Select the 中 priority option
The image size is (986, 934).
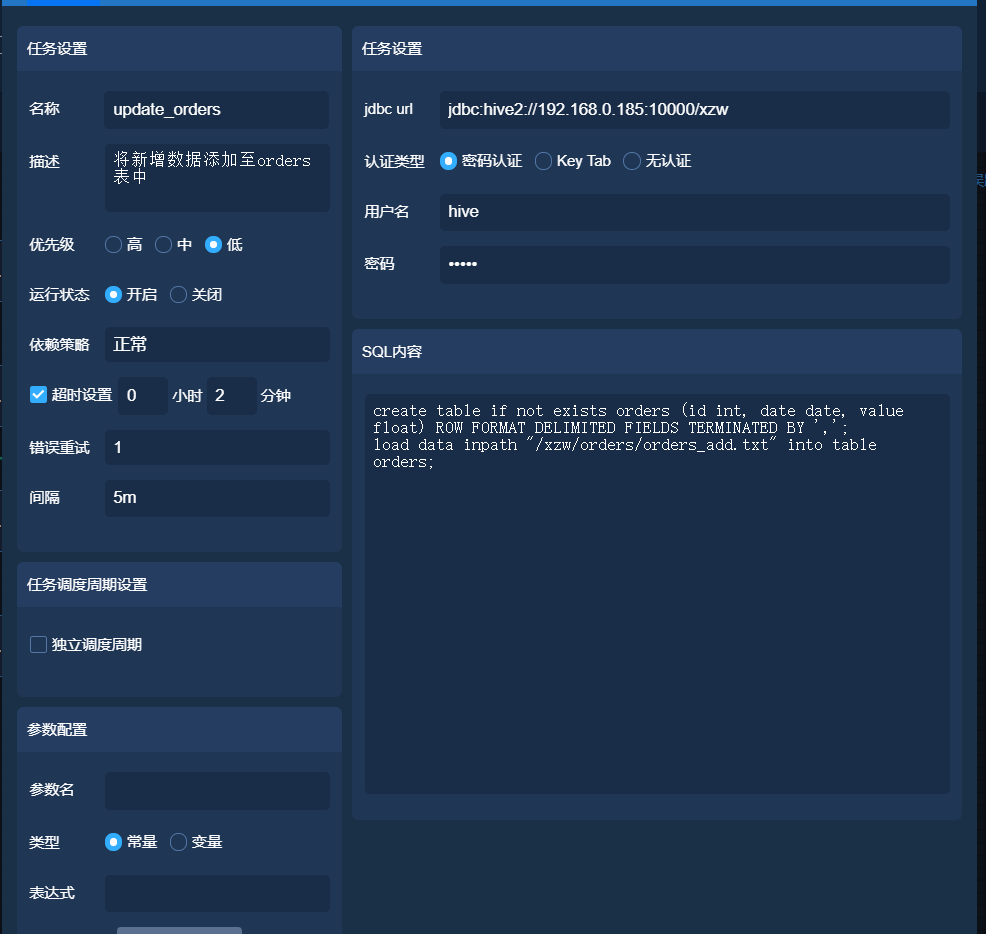161,244
